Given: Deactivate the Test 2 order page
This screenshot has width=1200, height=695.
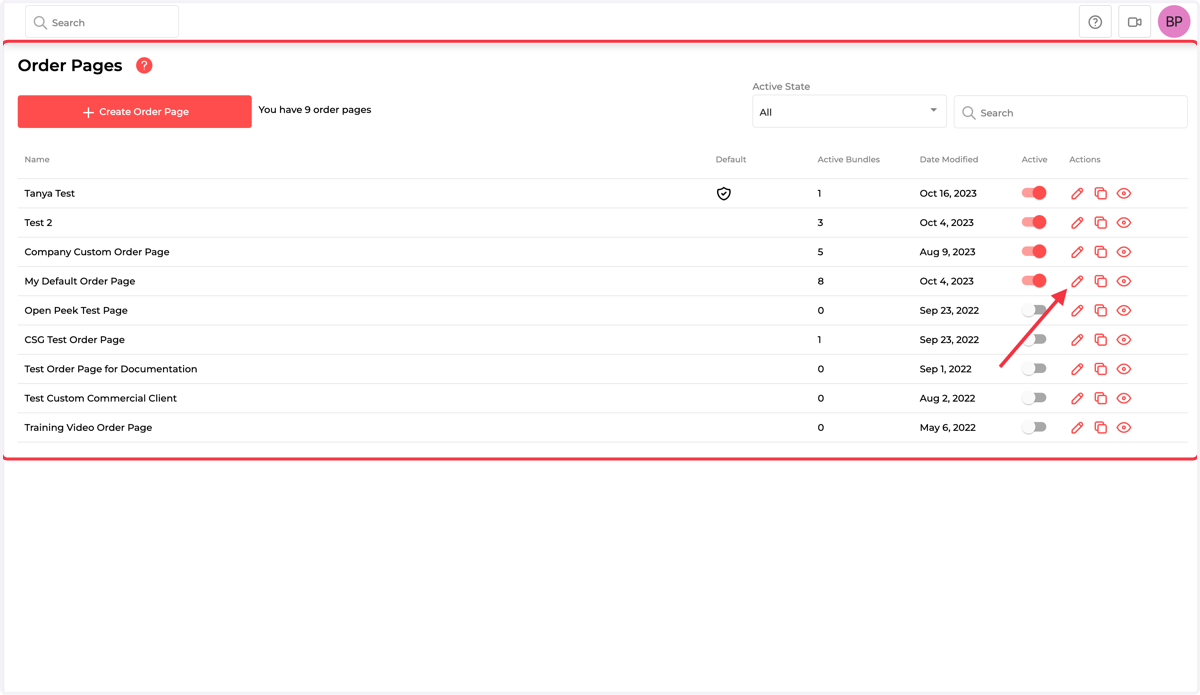Looking at the screenshot, I should (x=1034, y=222).
